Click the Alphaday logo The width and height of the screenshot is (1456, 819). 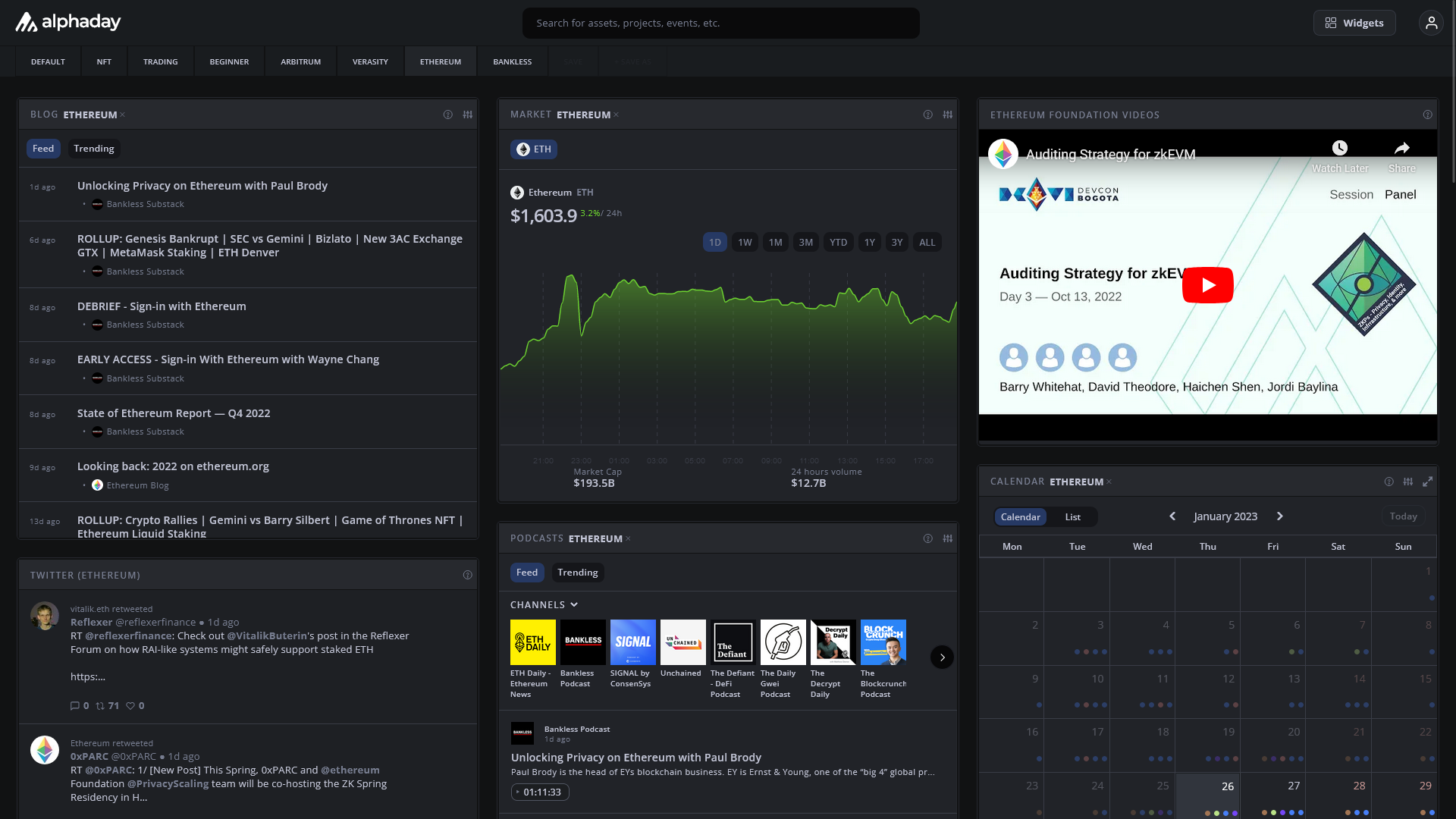pos(68,22)
